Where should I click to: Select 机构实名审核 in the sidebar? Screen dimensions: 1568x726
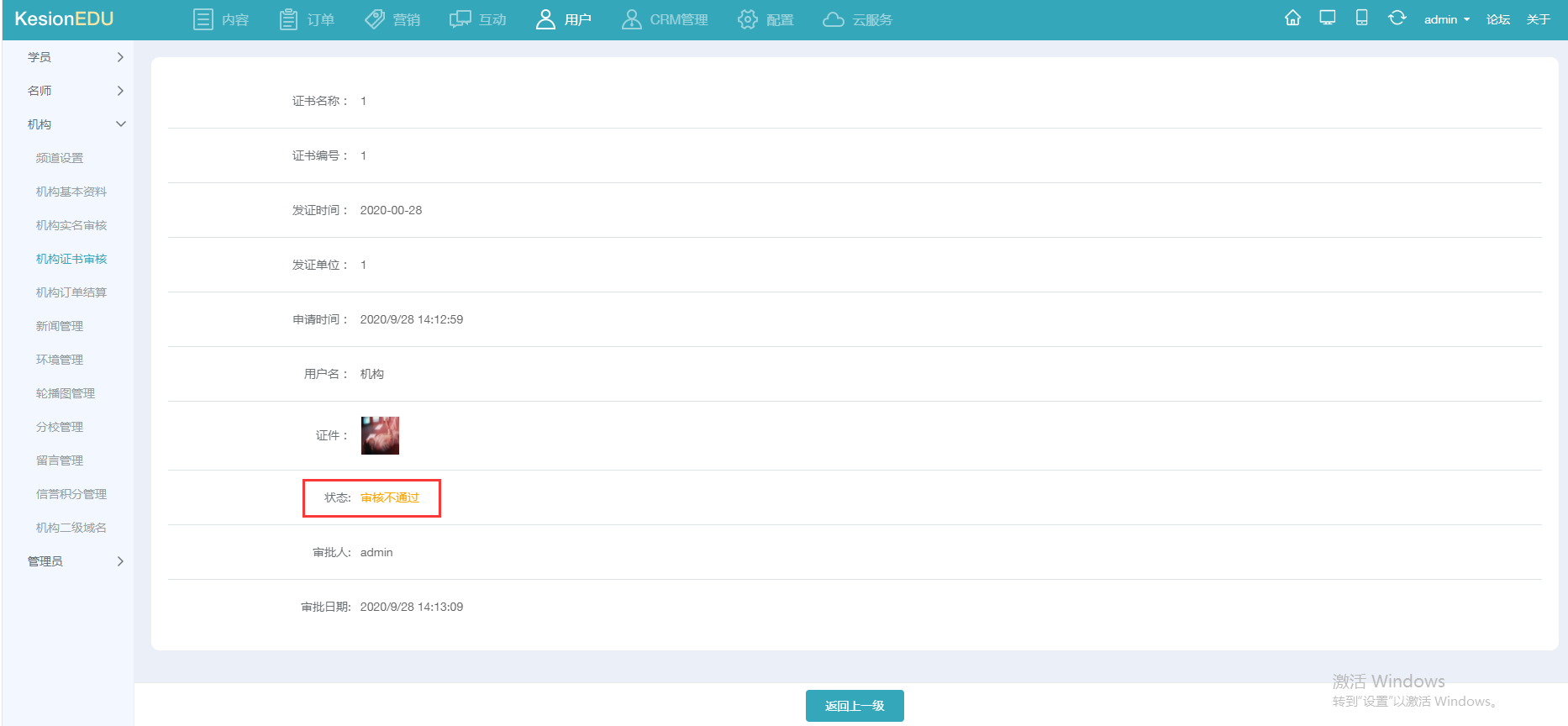point(71,225)
